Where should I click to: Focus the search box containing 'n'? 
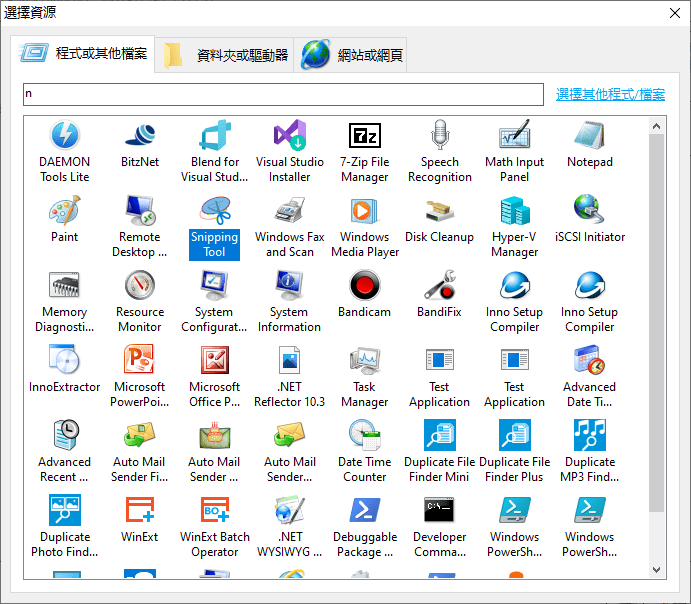point(283,94)
